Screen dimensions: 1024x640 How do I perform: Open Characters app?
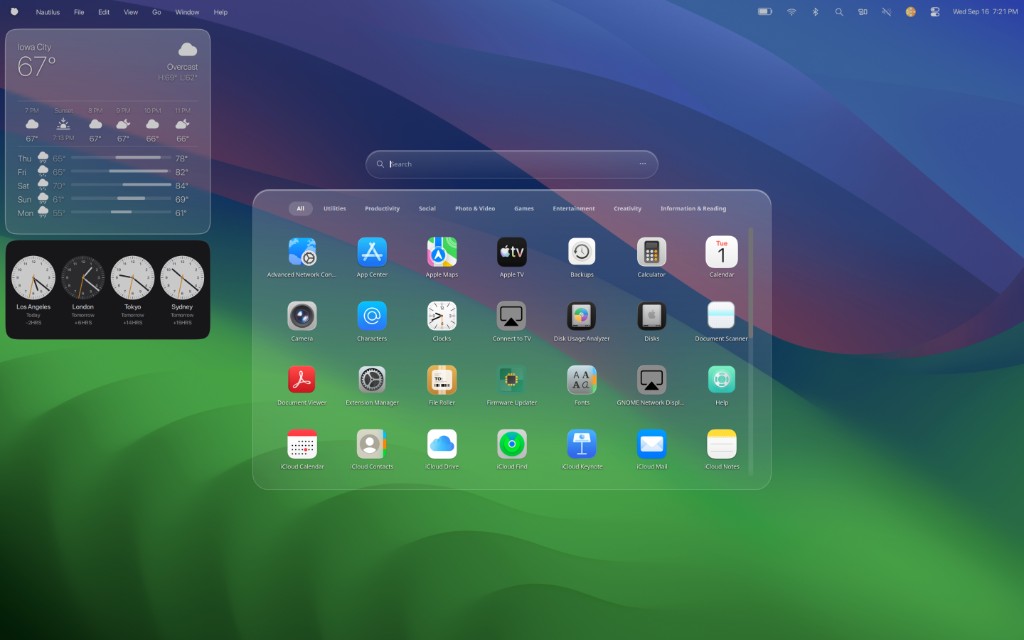coord(372,316)
